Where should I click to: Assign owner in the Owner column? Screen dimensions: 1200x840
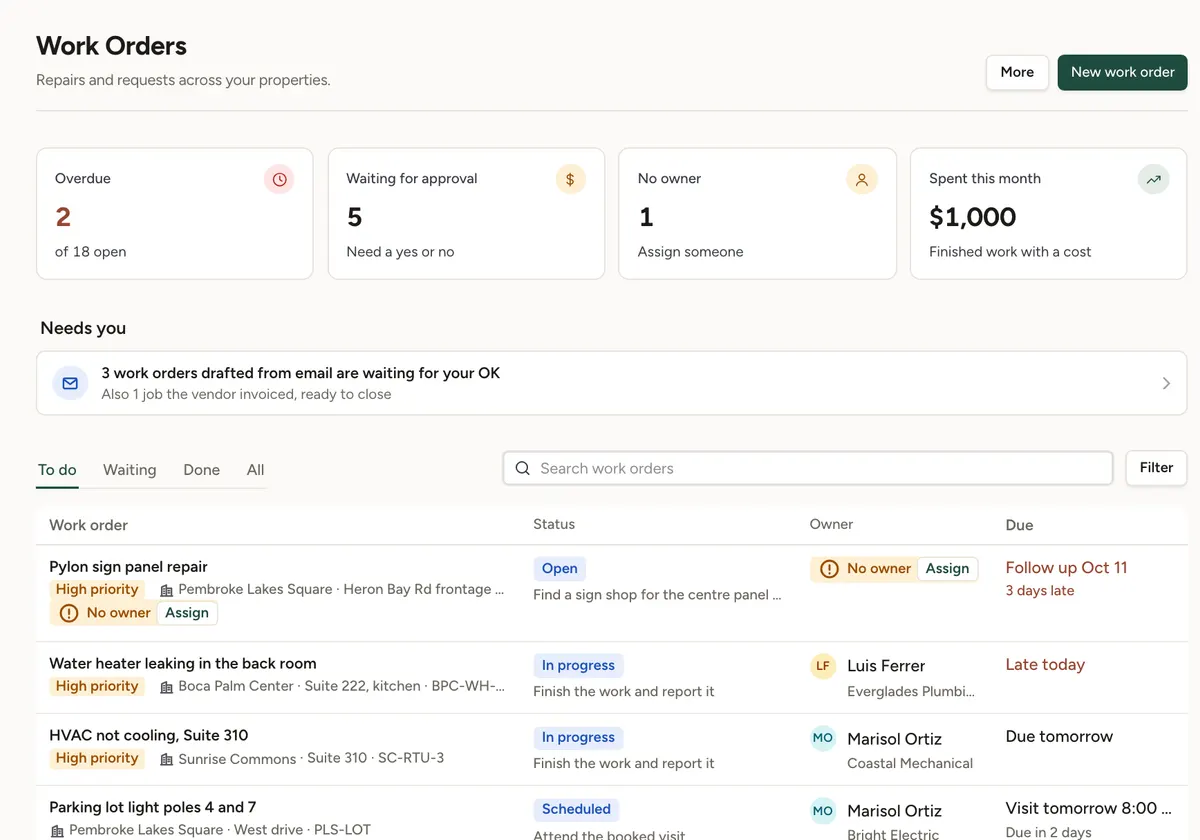point(947,568)
